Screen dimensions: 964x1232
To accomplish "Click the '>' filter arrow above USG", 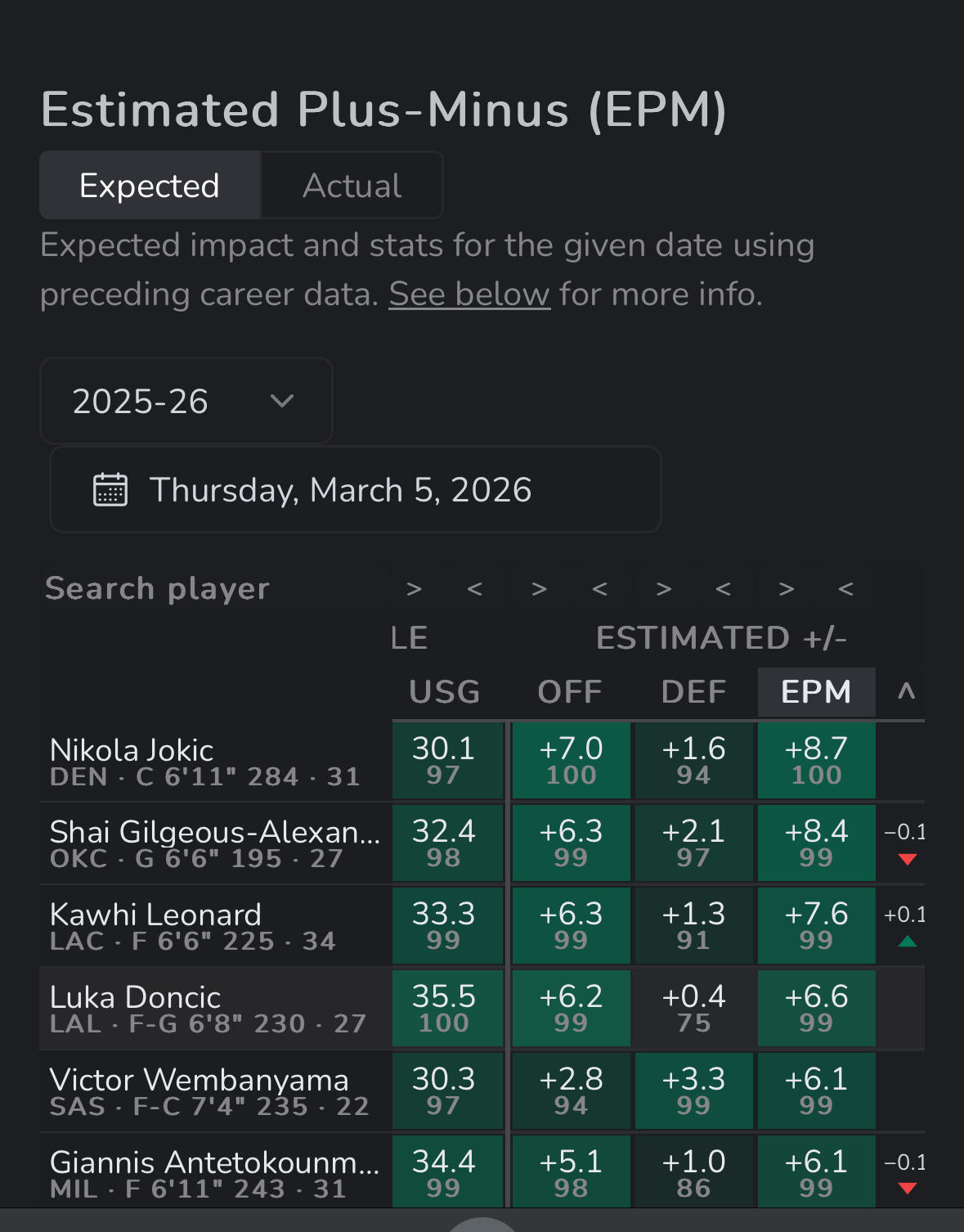I will pos(415,589).
